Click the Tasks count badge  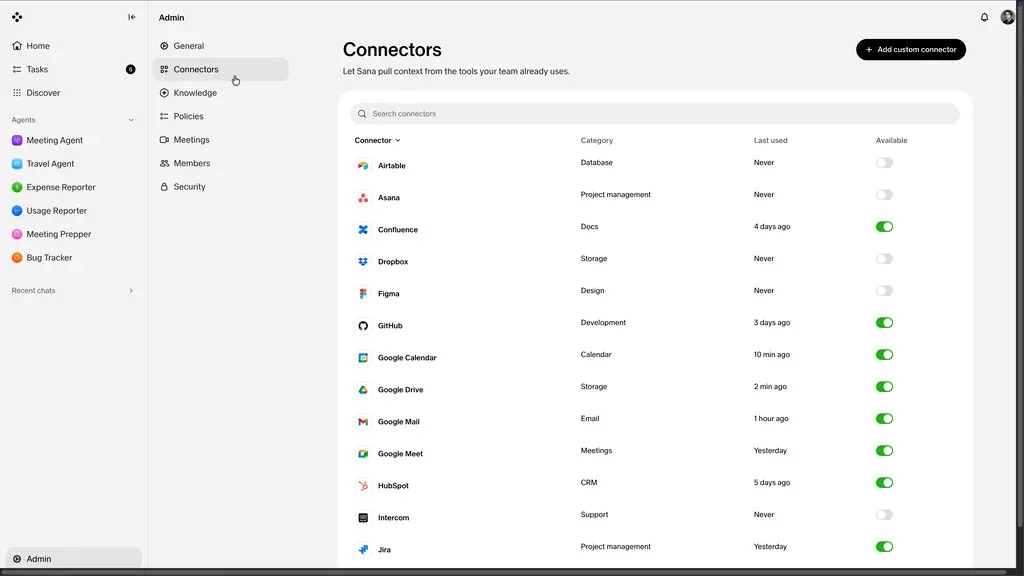coord(131,69)
